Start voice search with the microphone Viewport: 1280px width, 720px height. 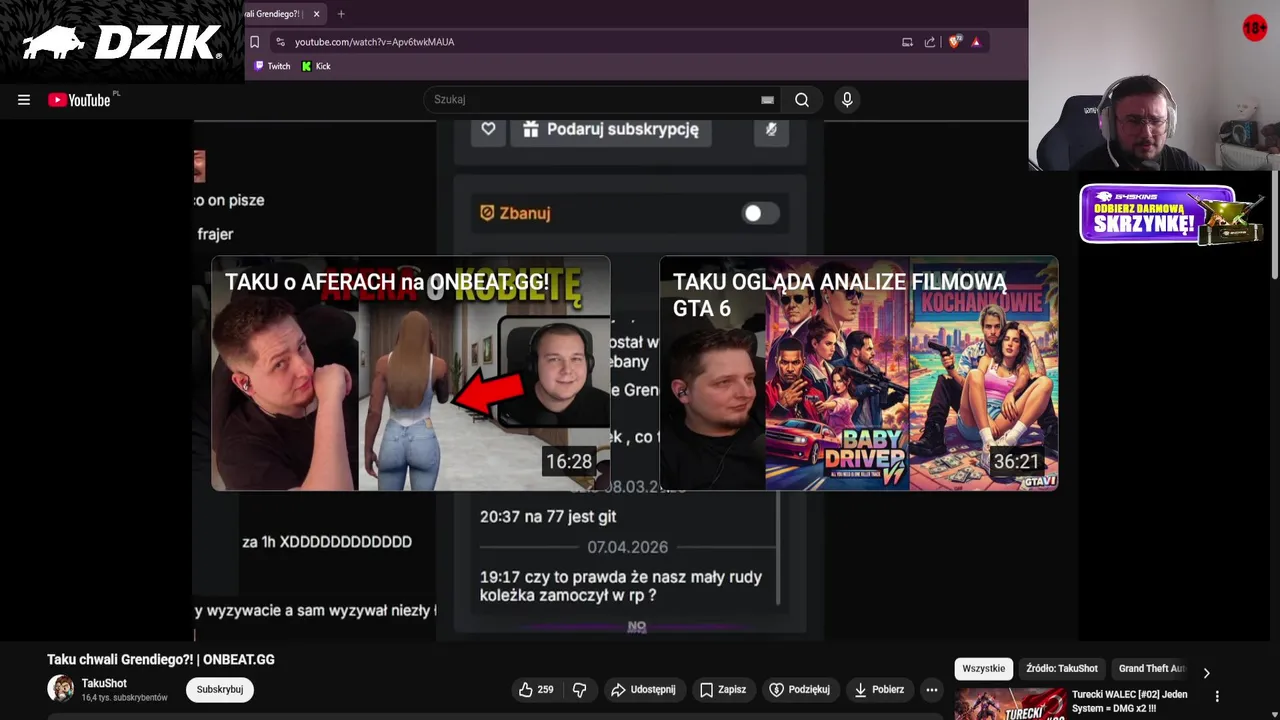tap(847, 100)
